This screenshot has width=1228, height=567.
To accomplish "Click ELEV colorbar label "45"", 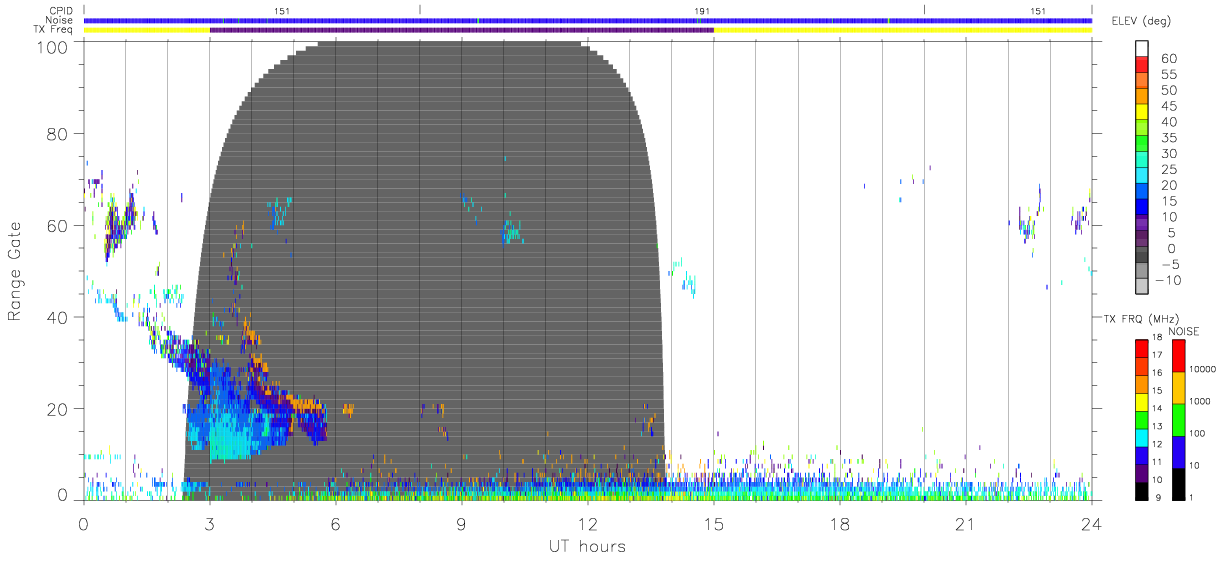I will tap(1169, 105).
